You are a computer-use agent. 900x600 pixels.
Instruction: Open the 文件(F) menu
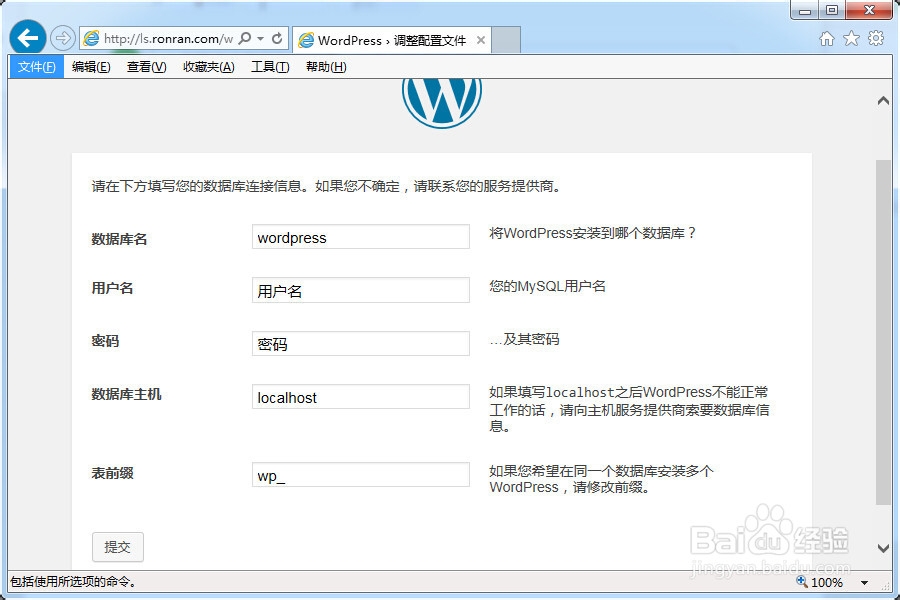pos(36,67)
